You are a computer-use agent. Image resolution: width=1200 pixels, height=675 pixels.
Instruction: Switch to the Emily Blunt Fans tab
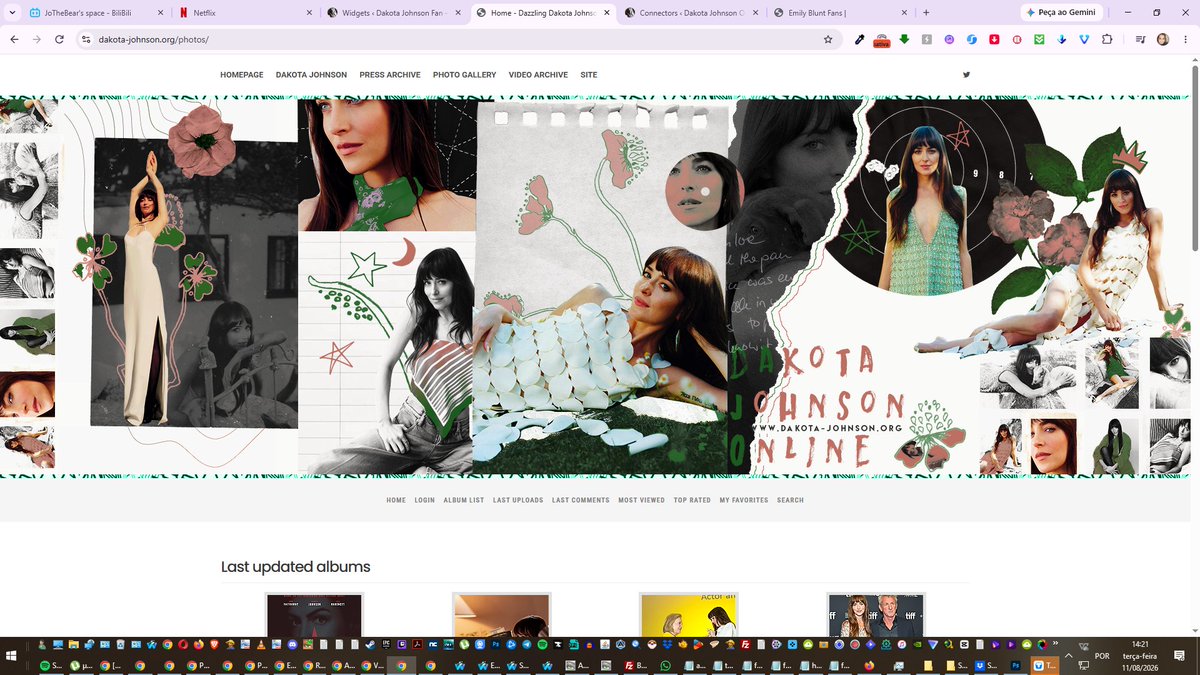(841, 13)
